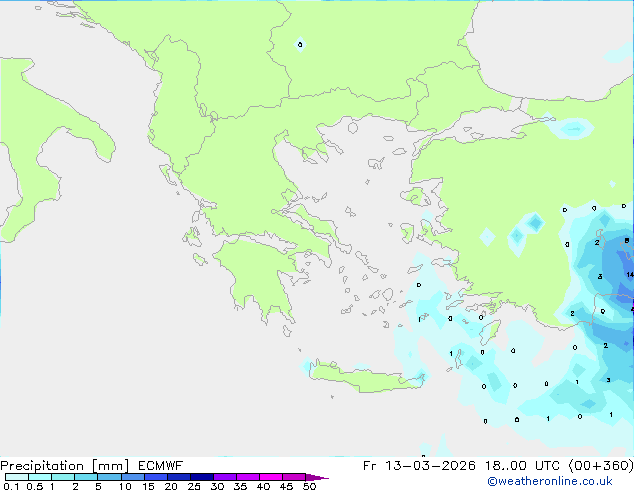The width and height of the screenshot is (634, 490).
Task: Open the weatheronline.co.uk copyright link
Action: [x=549, y=481]
